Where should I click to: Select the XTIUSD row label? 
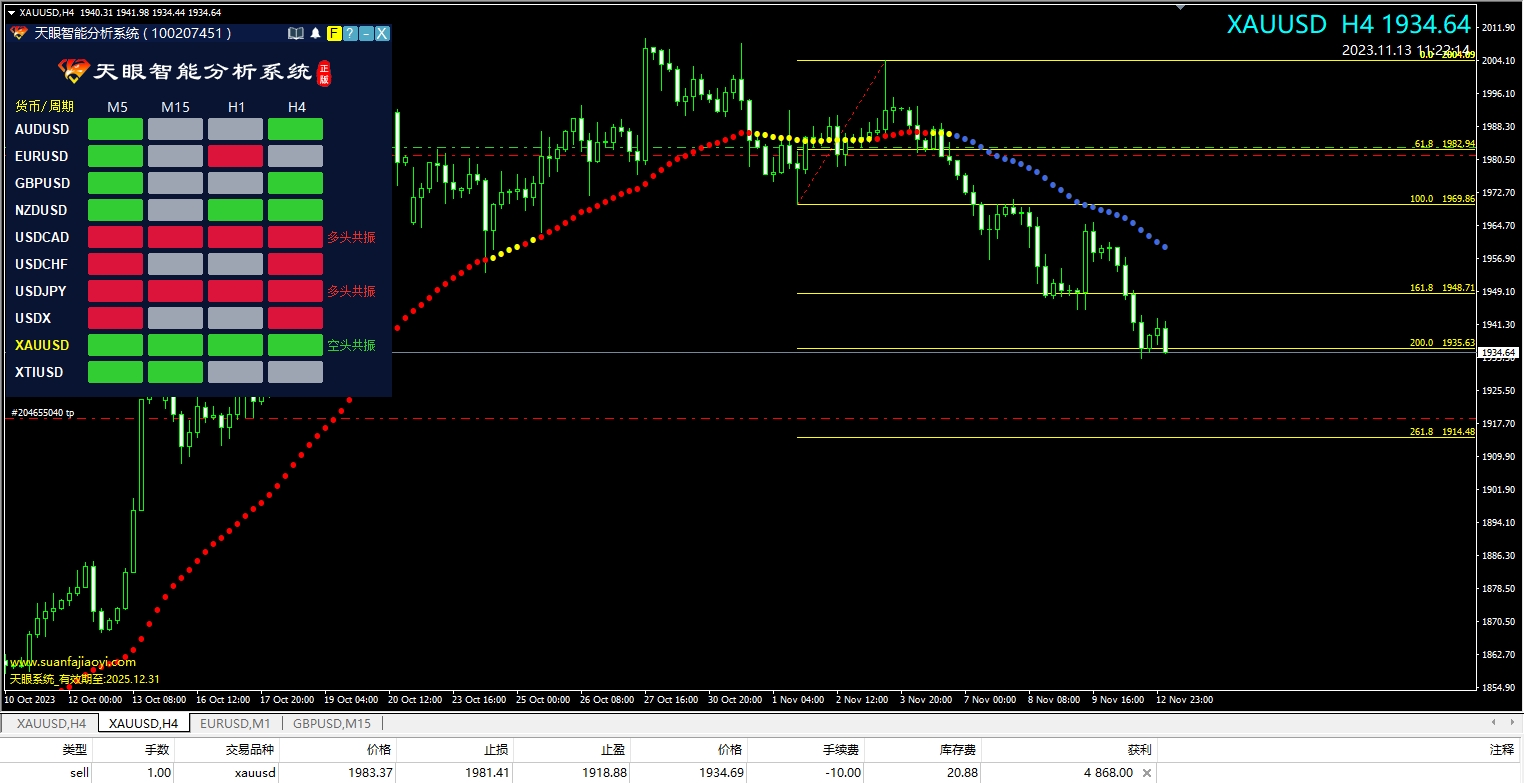pos(39,372)
